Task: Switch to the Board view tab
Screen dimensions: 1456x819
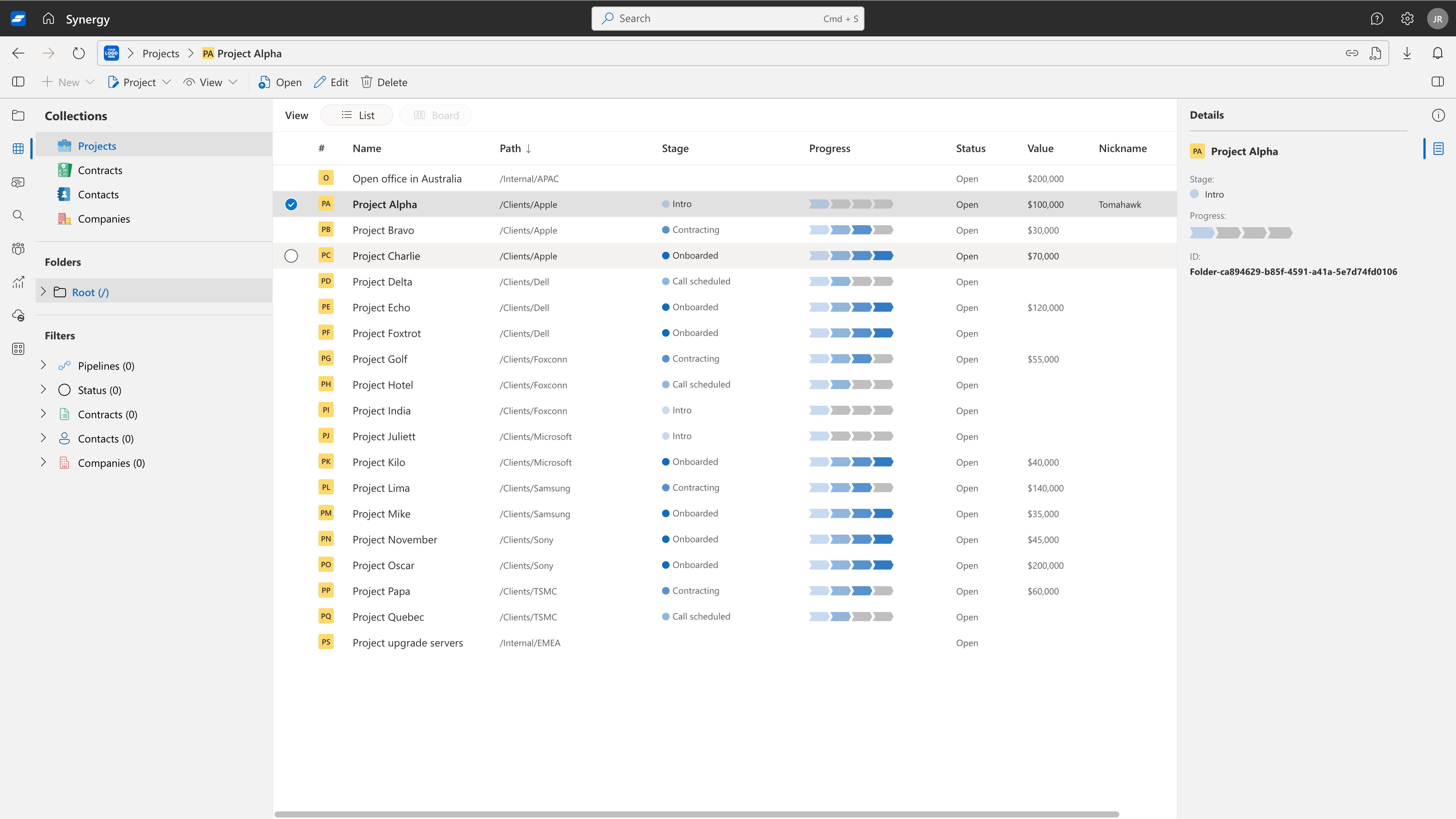Action: 435,115
